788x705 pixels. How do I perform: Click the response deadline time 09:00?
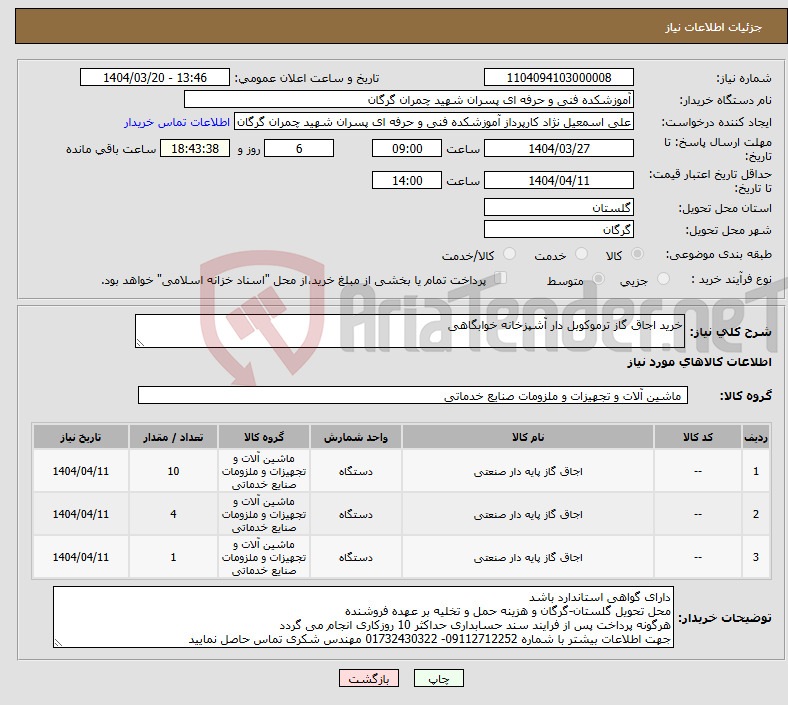(407, 148)
